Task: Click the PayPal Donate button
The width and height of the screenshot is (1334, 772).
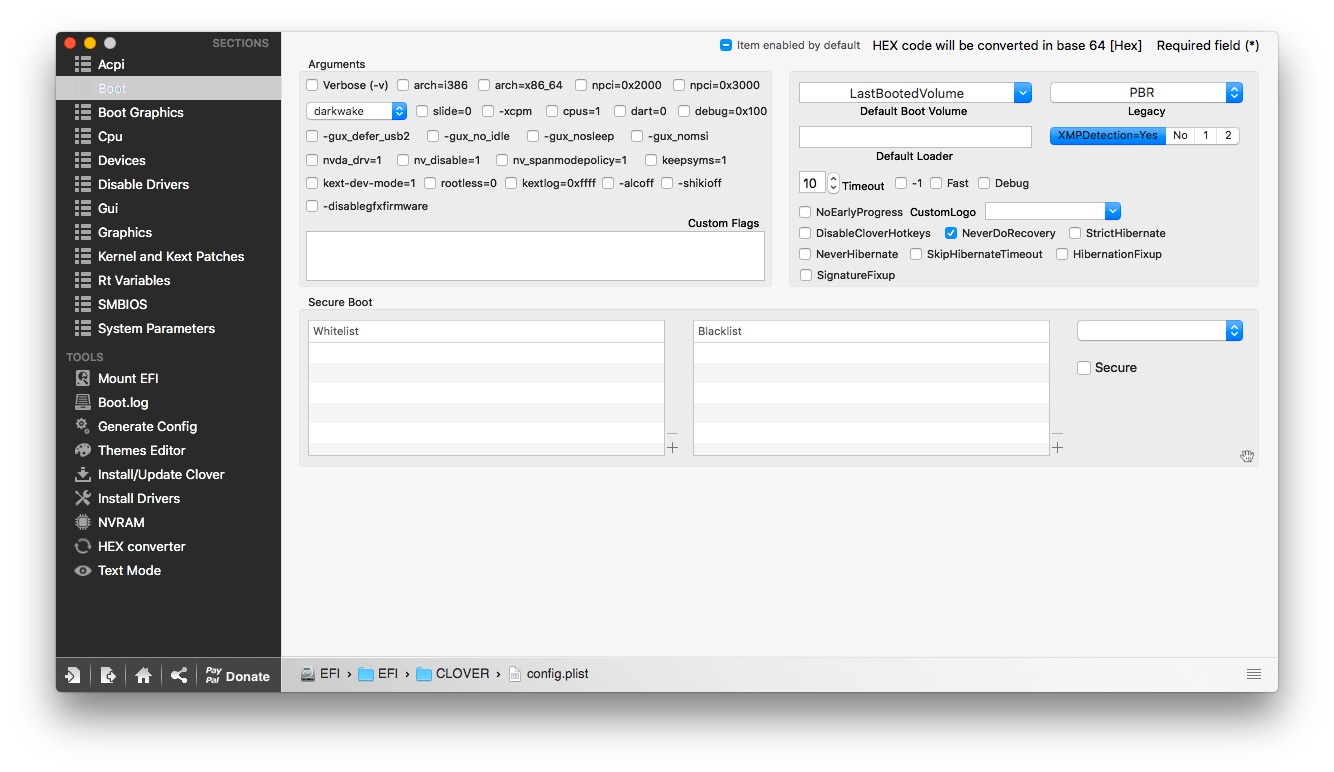Action: pos(238,675)
